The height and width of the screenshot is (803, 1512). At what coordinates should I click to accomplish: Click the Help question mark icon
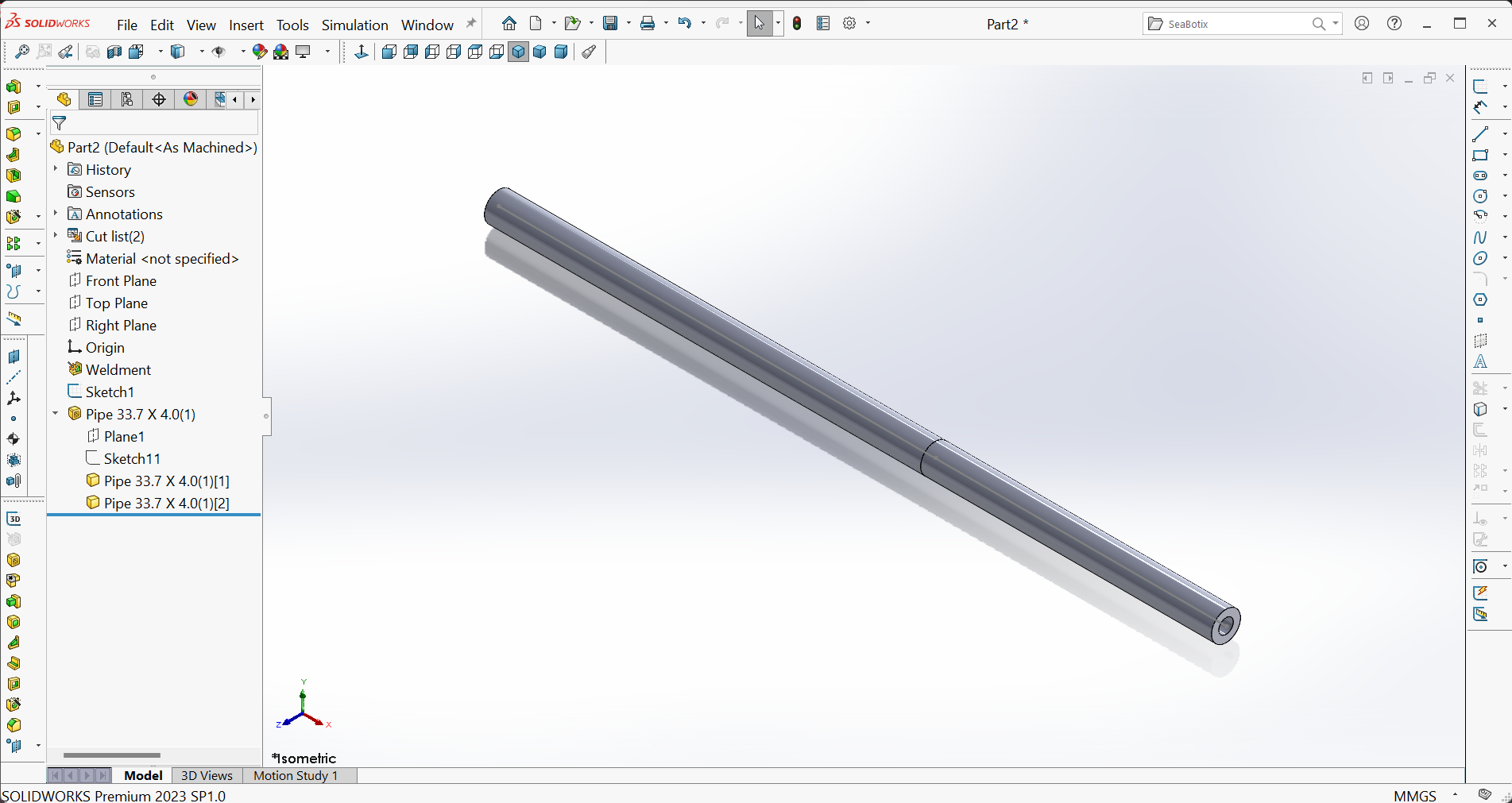1394,24
